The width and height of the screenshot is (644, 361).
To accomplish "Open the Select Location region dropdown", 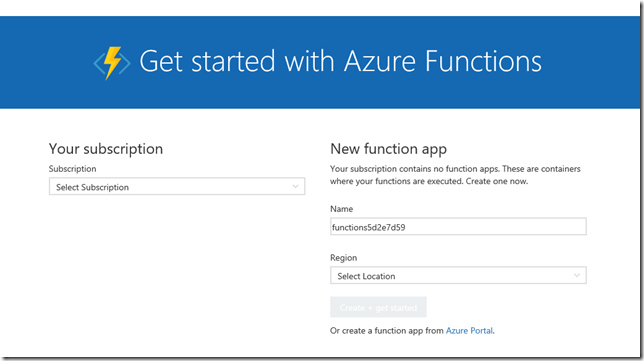I will (458, 276).
